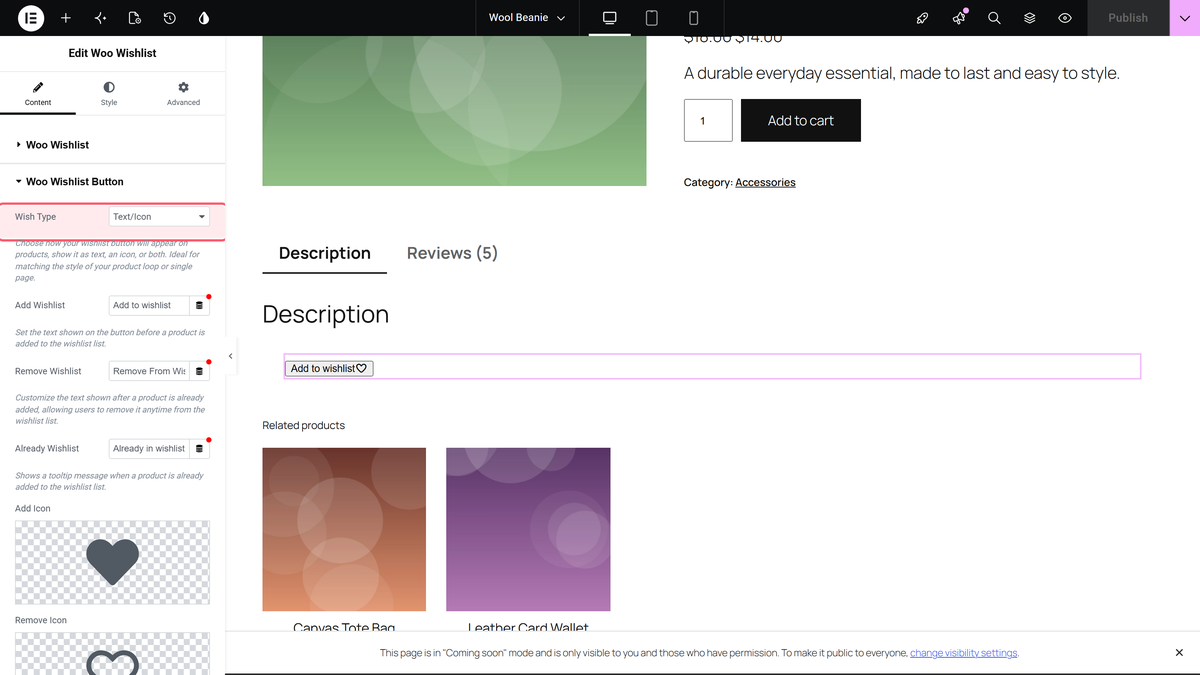Image resolution: width=1200 pixels, height=675 pixels.
Task: Select the Add Icon heart thumbnail
Action: click(112, 562)
